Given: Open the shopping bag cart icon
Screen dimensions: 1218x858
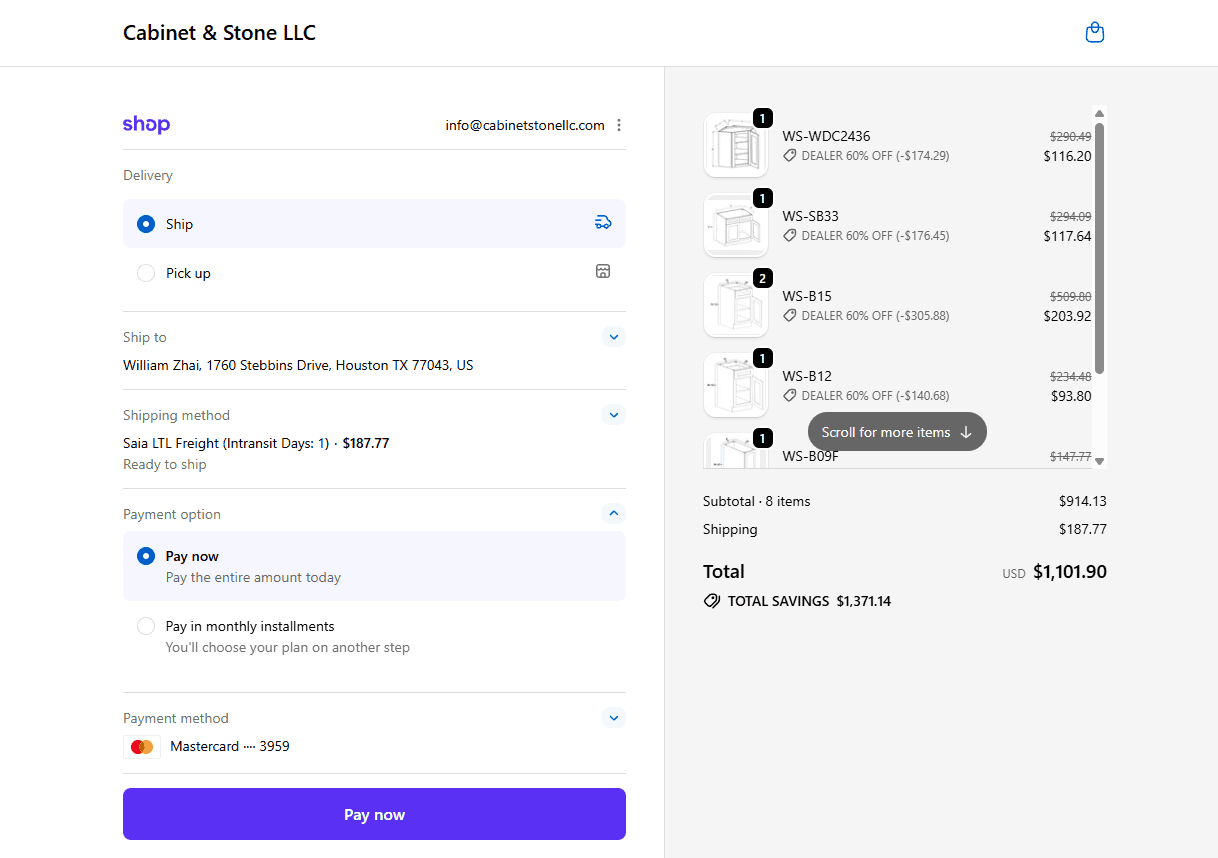Looking at the screenshot, I should pos(1095,33).
